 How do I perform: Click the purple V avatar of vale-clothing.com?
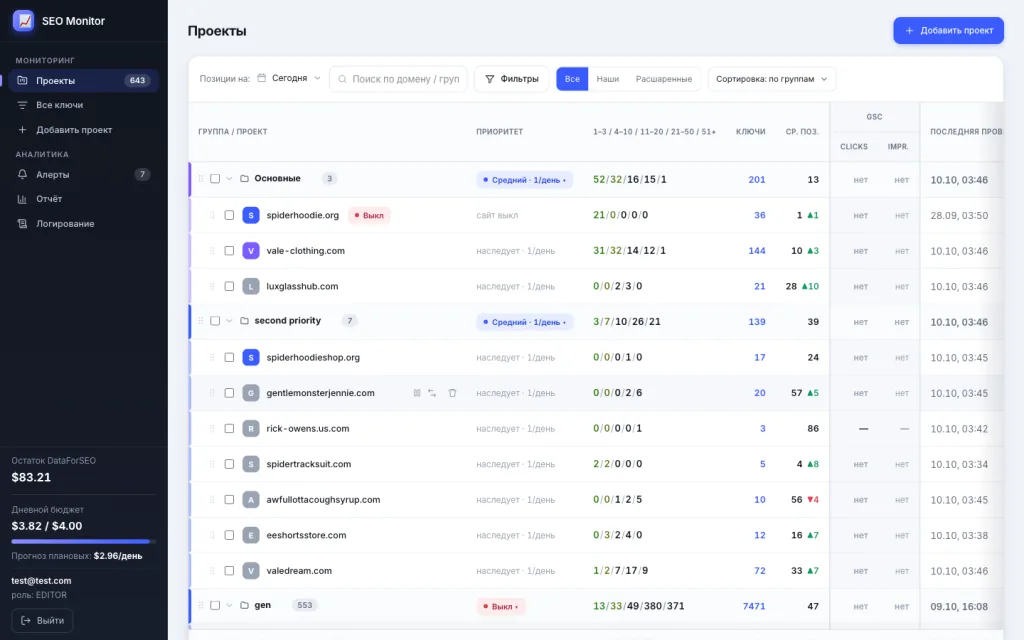click(251, 251)
